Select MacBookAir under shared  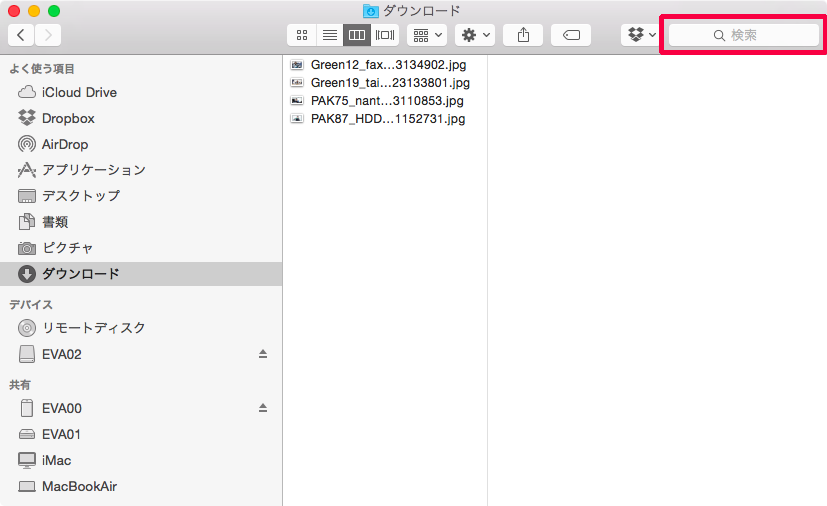click(x=141, y=486)
